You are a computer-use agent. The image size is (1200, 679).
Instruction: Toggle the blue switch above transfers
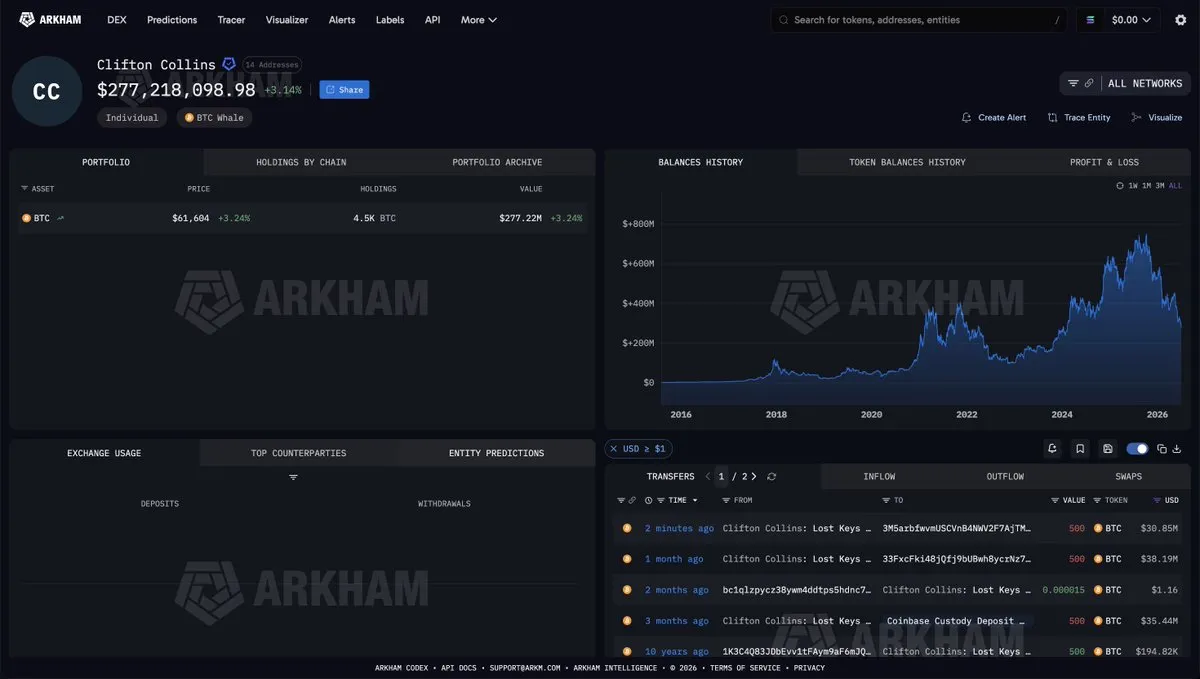point(1137,449)
